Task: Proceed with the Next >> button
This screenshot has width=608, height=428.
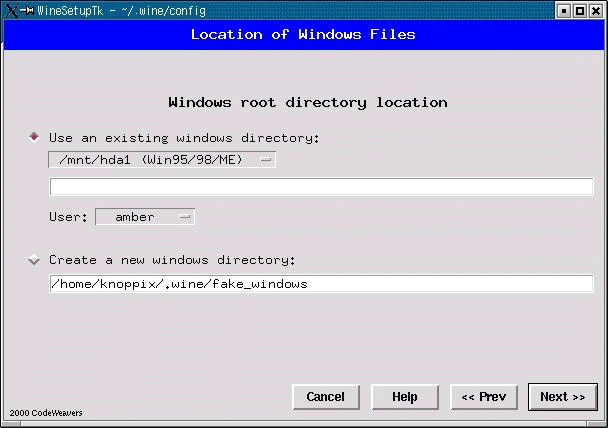Action: point(563,397)
